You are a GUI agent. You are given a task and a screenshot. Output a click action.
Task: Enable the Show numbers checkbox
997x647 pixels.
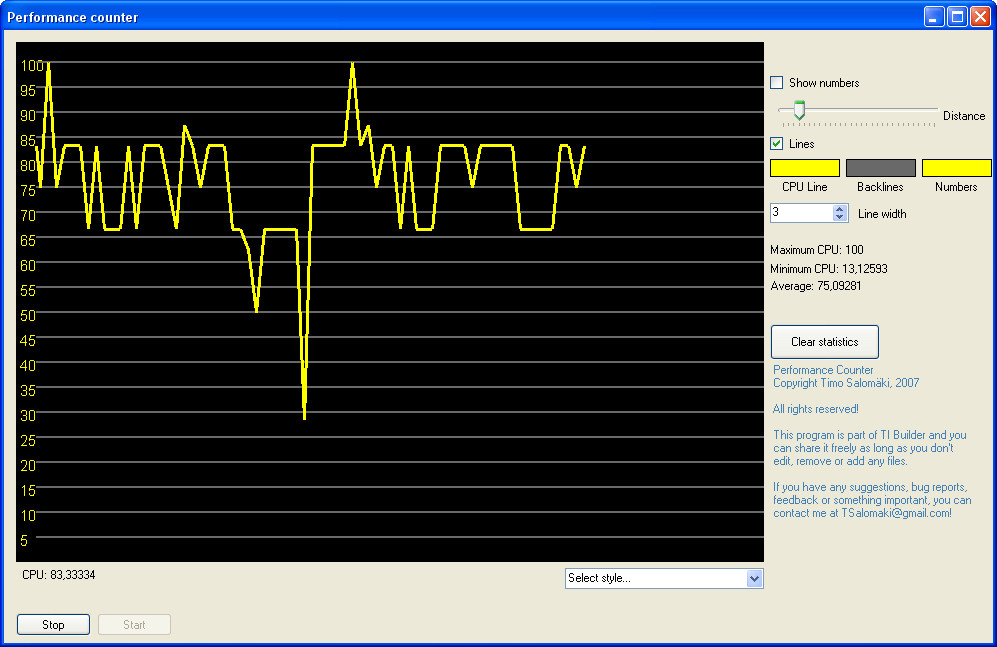point(776,83)
